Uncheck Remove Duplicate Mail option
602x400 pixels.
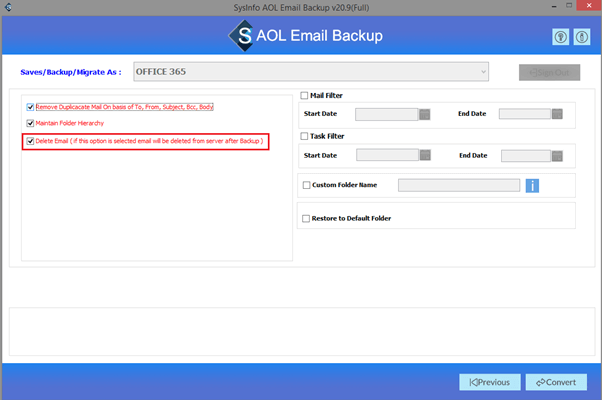[31, 106]
